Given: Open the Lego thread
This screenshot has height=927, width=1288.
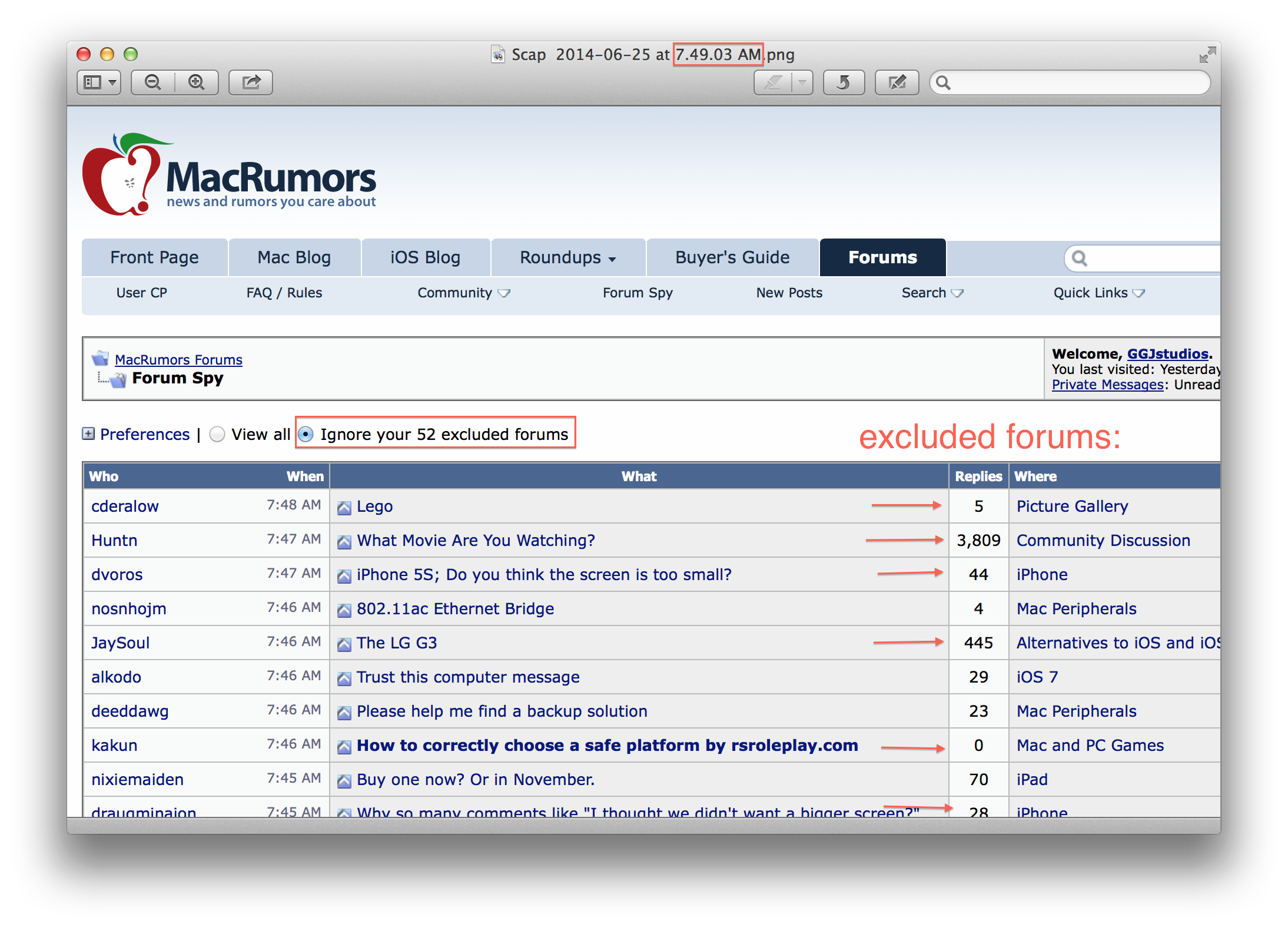Looking at the screenshot, I should pos(375,506).
